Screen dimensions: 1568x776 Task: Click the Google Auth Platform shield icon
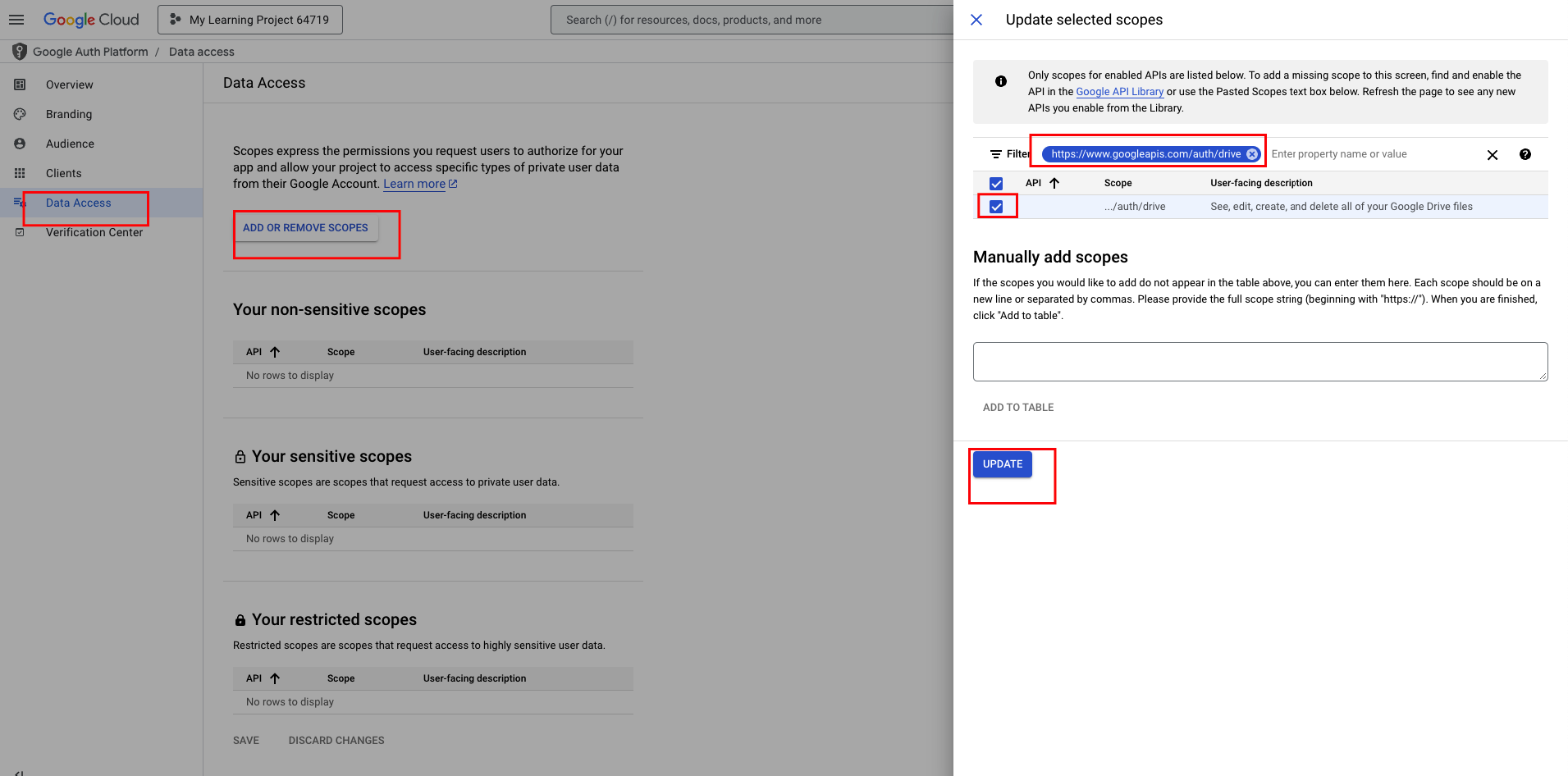tap(20, 52)
